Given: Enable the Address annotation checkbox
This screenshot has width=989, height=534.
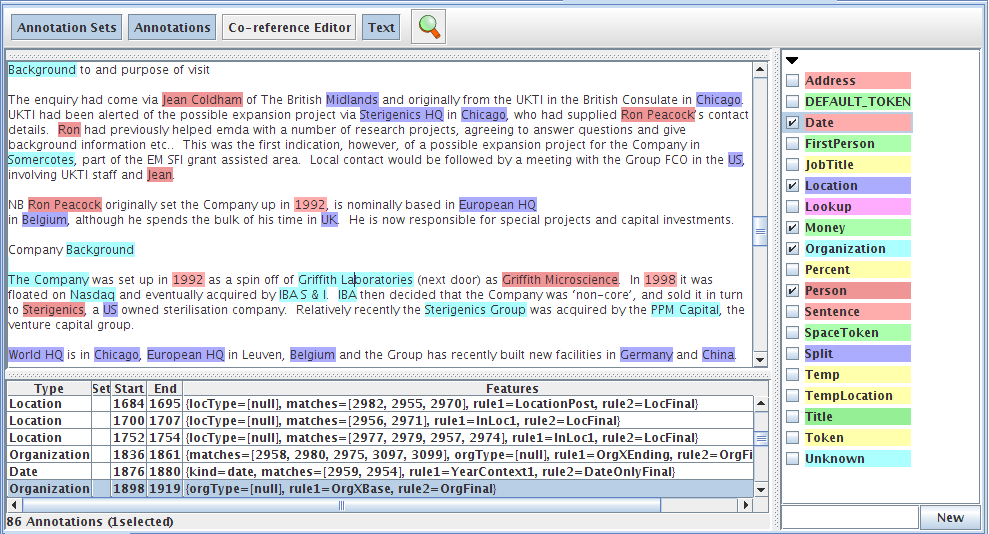Looking at the screenshot, I should coord(793,81).
